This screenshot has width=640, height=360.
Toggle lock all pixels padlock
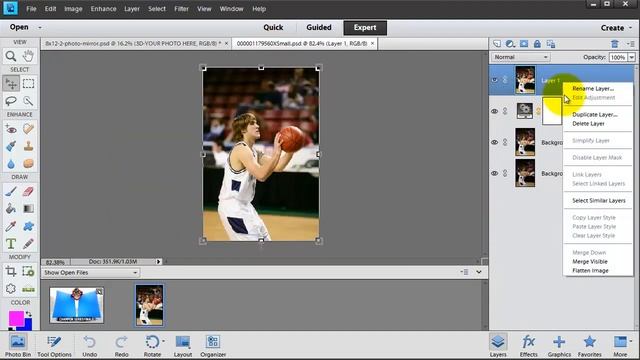[537, 44]
